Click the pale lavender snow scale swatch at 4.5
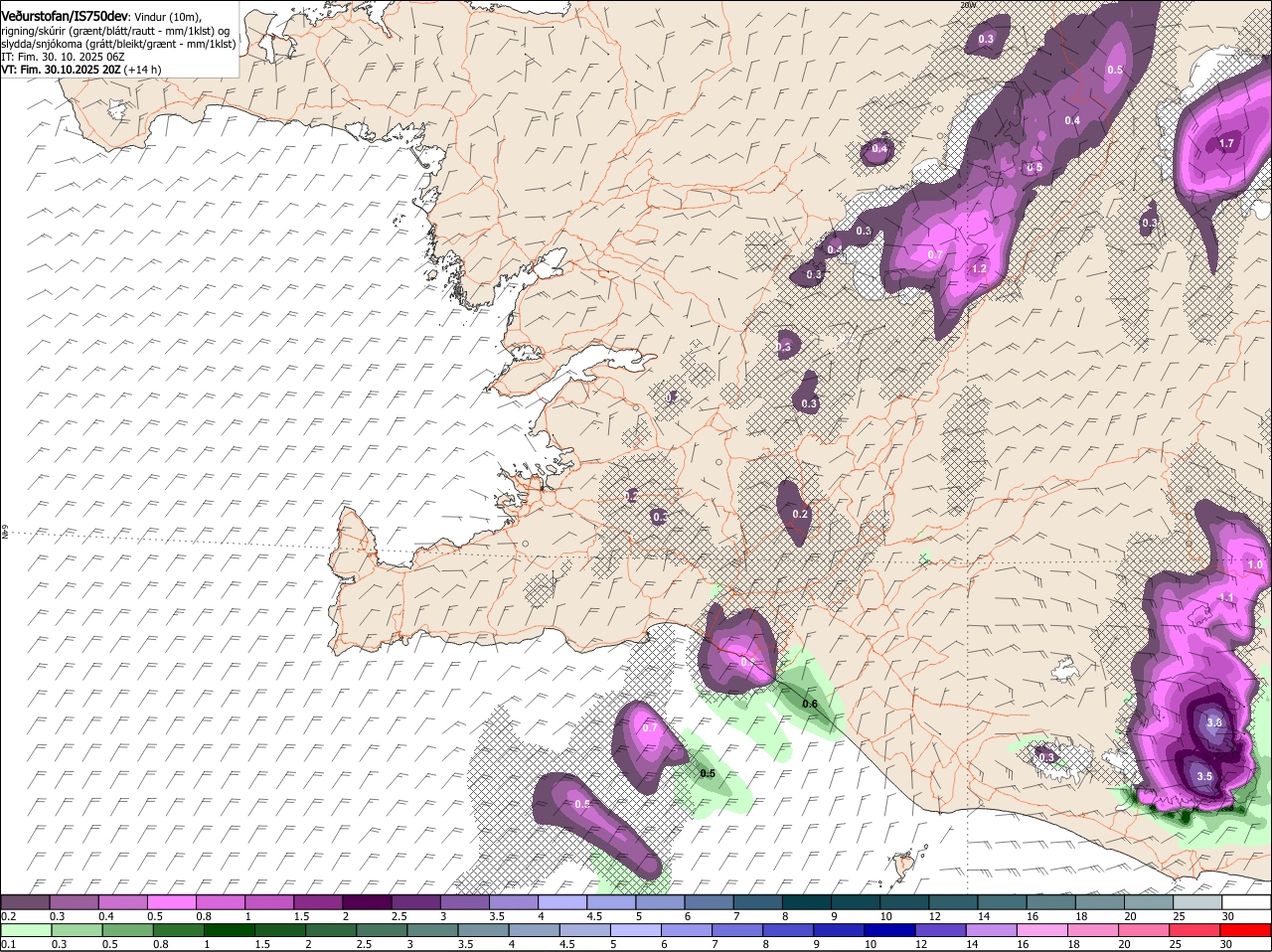 pyautogui.click(x=611, y=902)
